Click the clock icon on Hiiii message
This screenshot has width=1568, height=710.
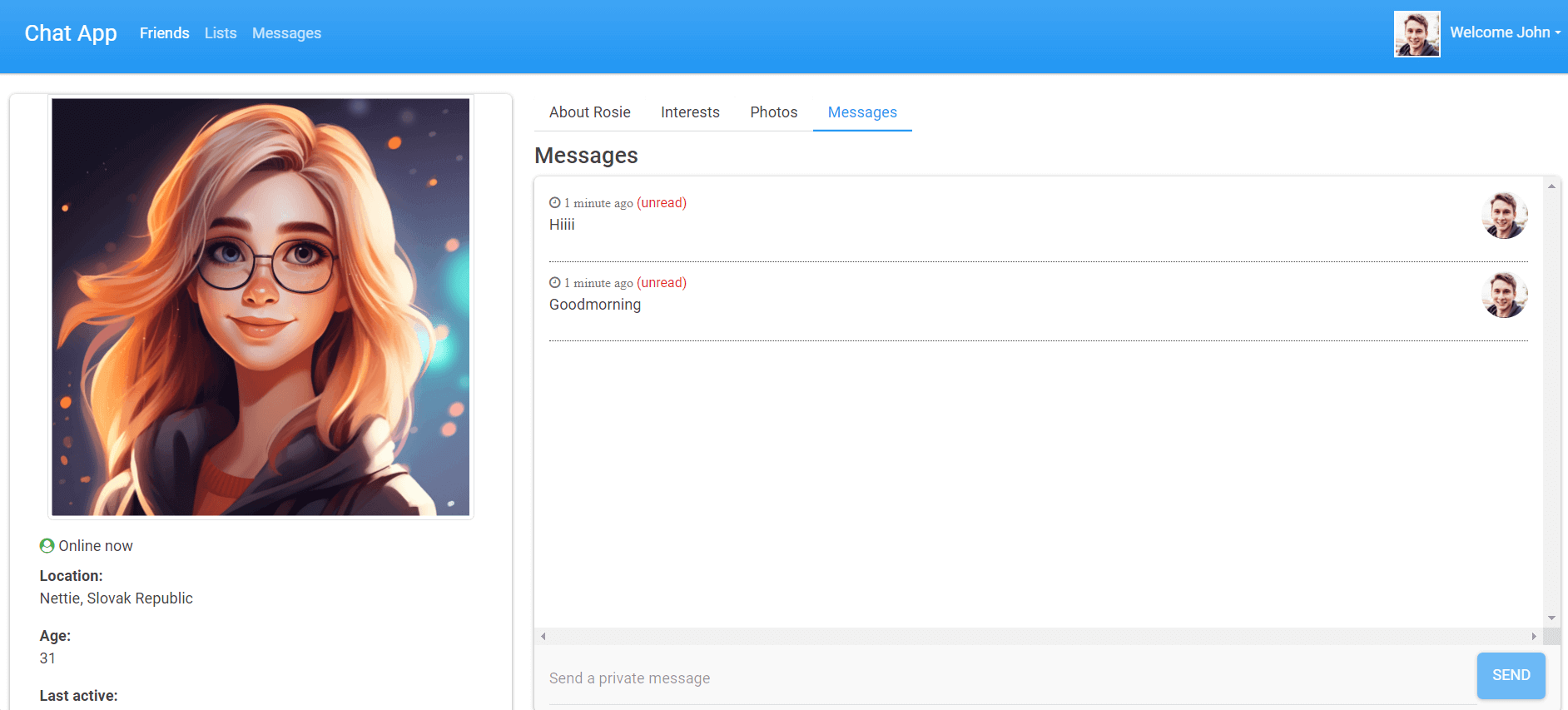[x=554, y=202]
